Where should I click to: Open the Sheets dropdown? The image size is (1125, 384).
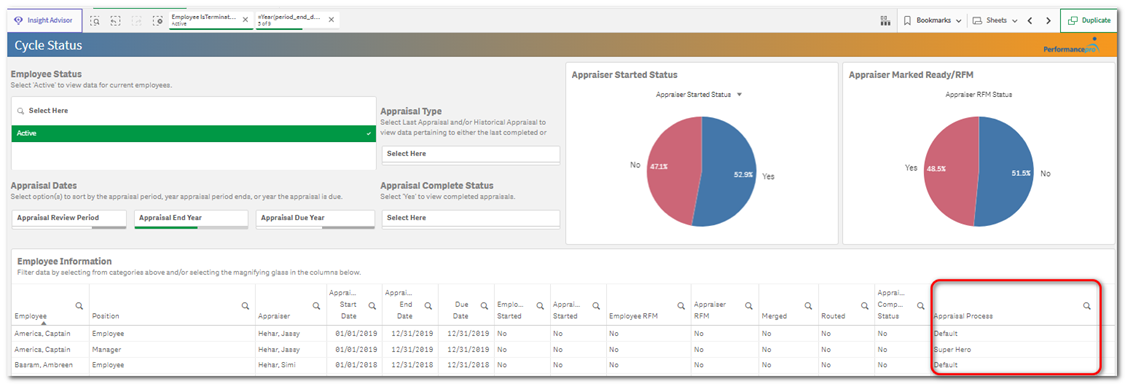coord(995,21)
